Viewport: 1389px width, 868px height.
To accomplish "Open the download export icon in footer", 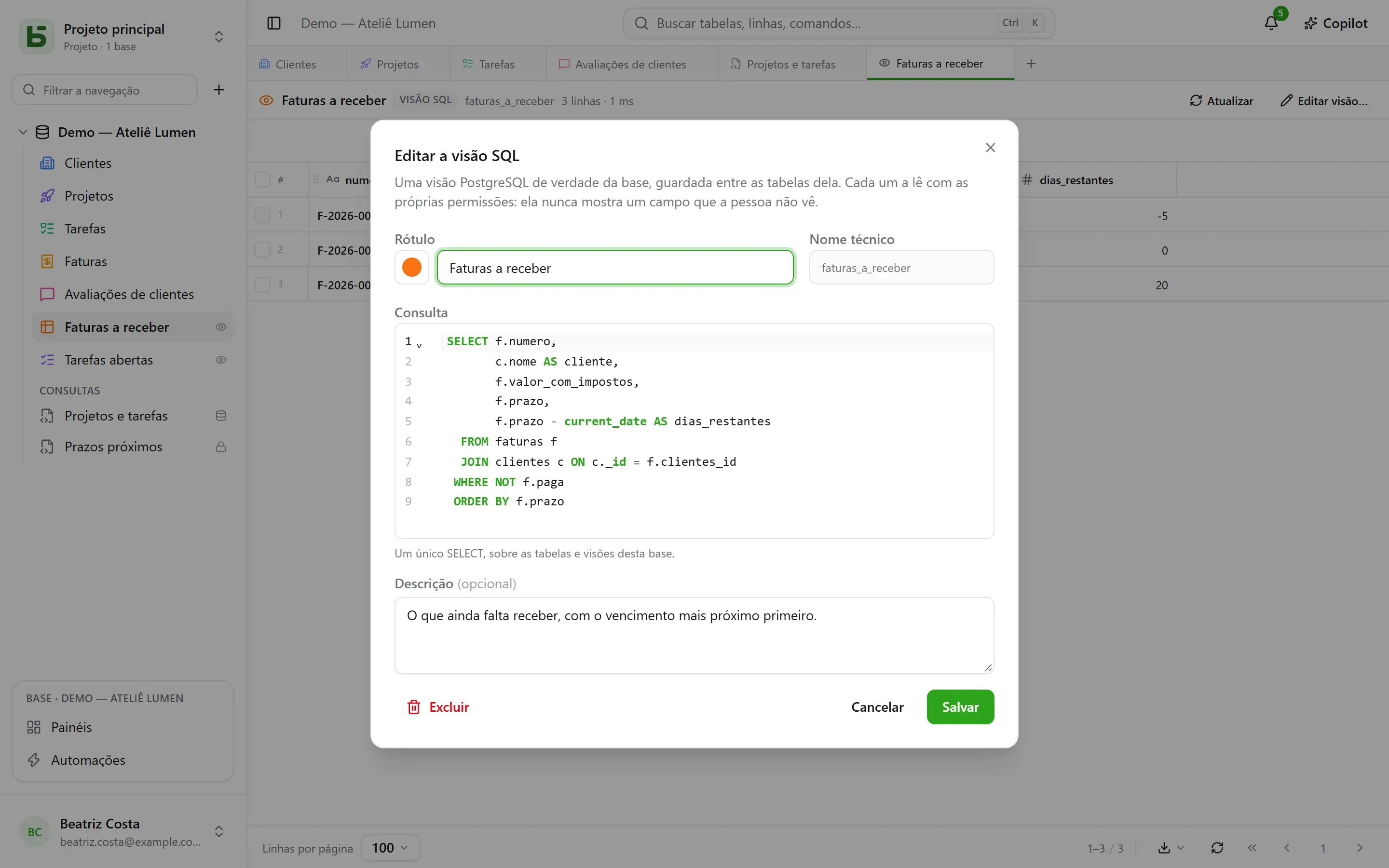I will pyautogui.click(x=1164, y=847).
